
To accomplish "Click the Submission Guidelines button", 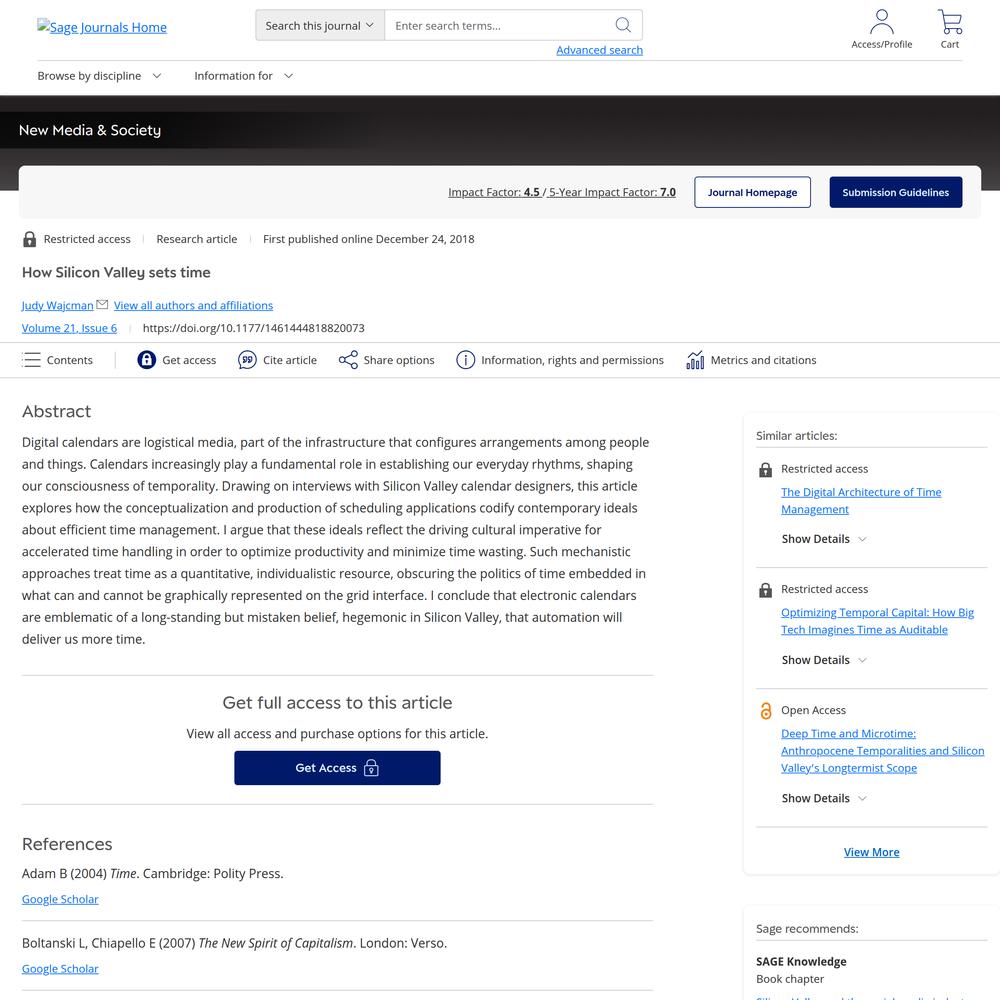I will pos(895,192).
